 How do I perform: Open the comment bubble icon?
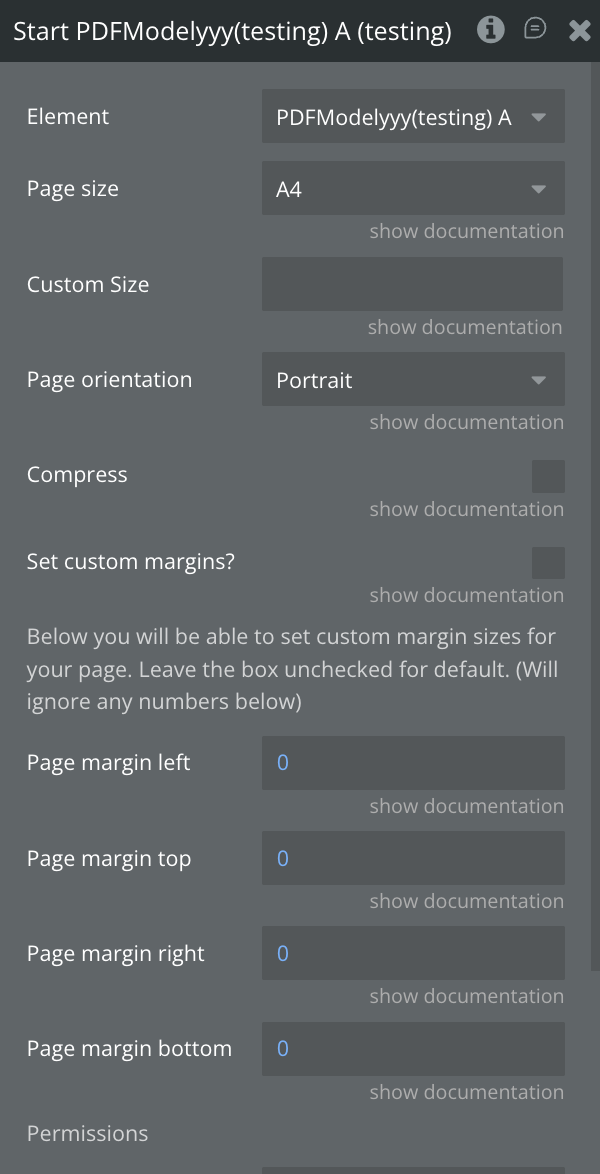click(535, 30)
